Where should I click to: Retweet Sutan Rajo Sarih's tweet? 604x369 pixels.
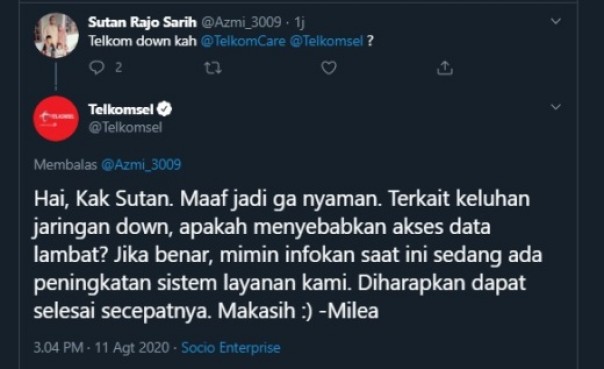212,68
